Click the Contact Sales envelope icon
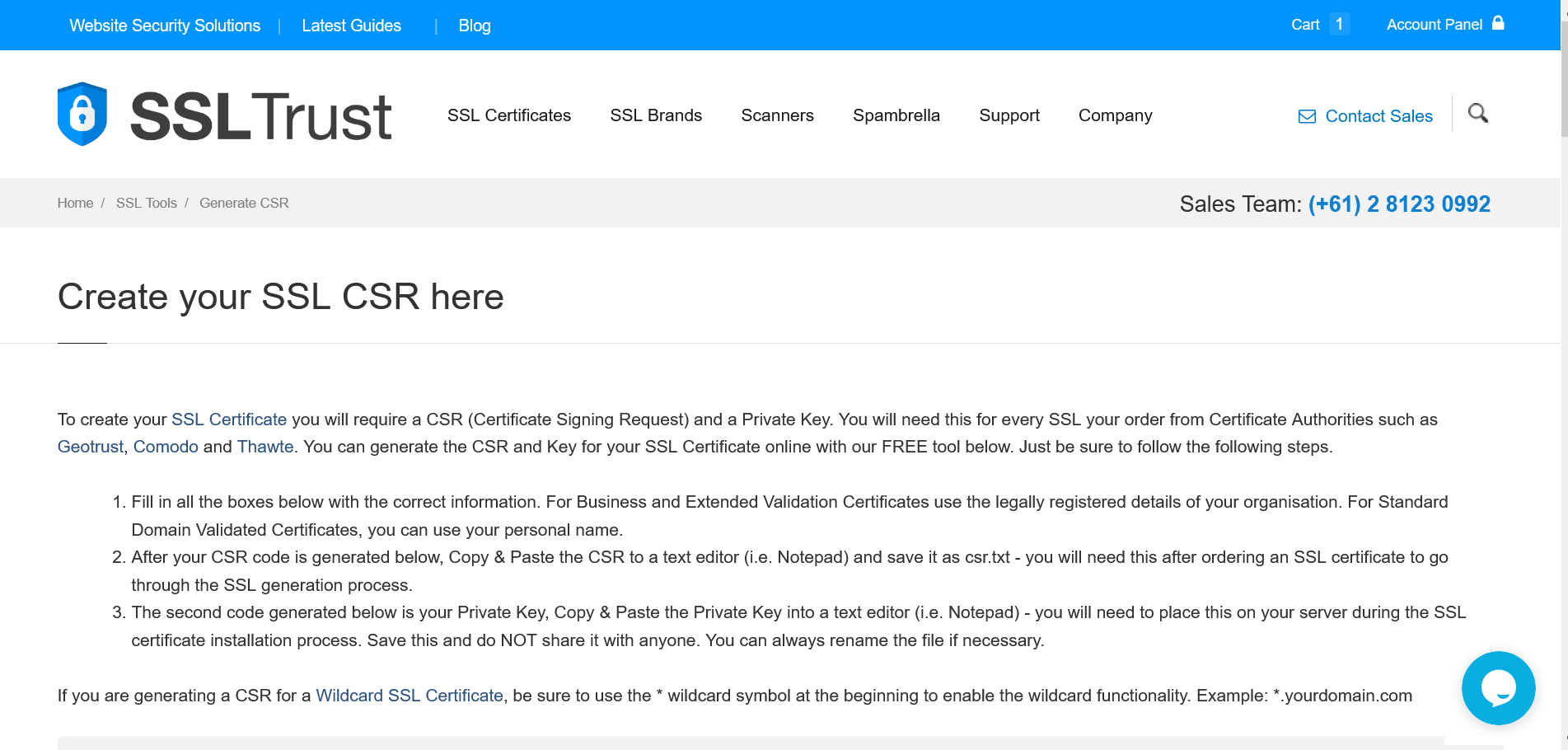 click(x=1307, y=117)
